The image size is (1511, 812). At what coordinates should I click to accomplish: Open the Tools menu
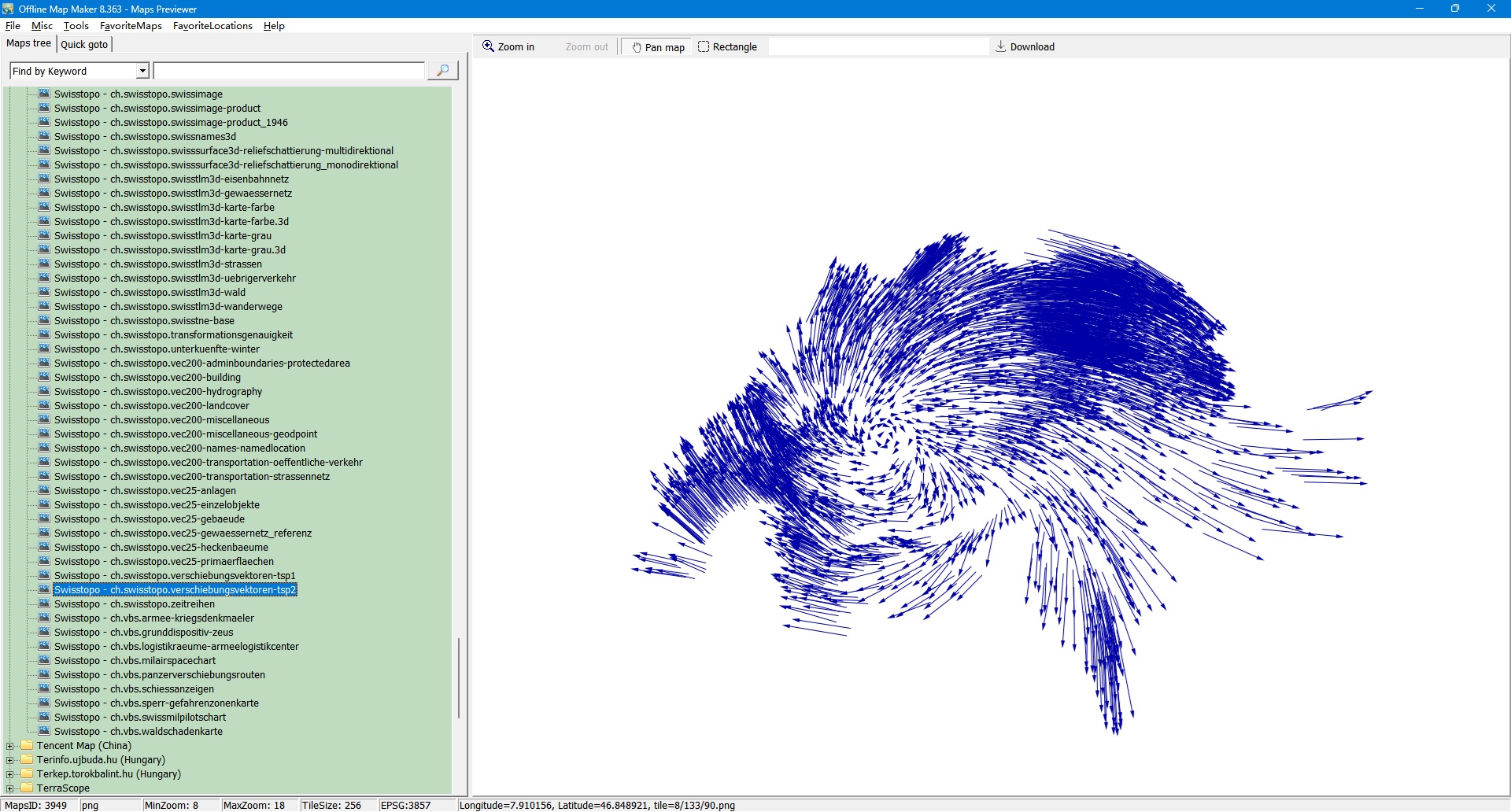coord(76,26)
